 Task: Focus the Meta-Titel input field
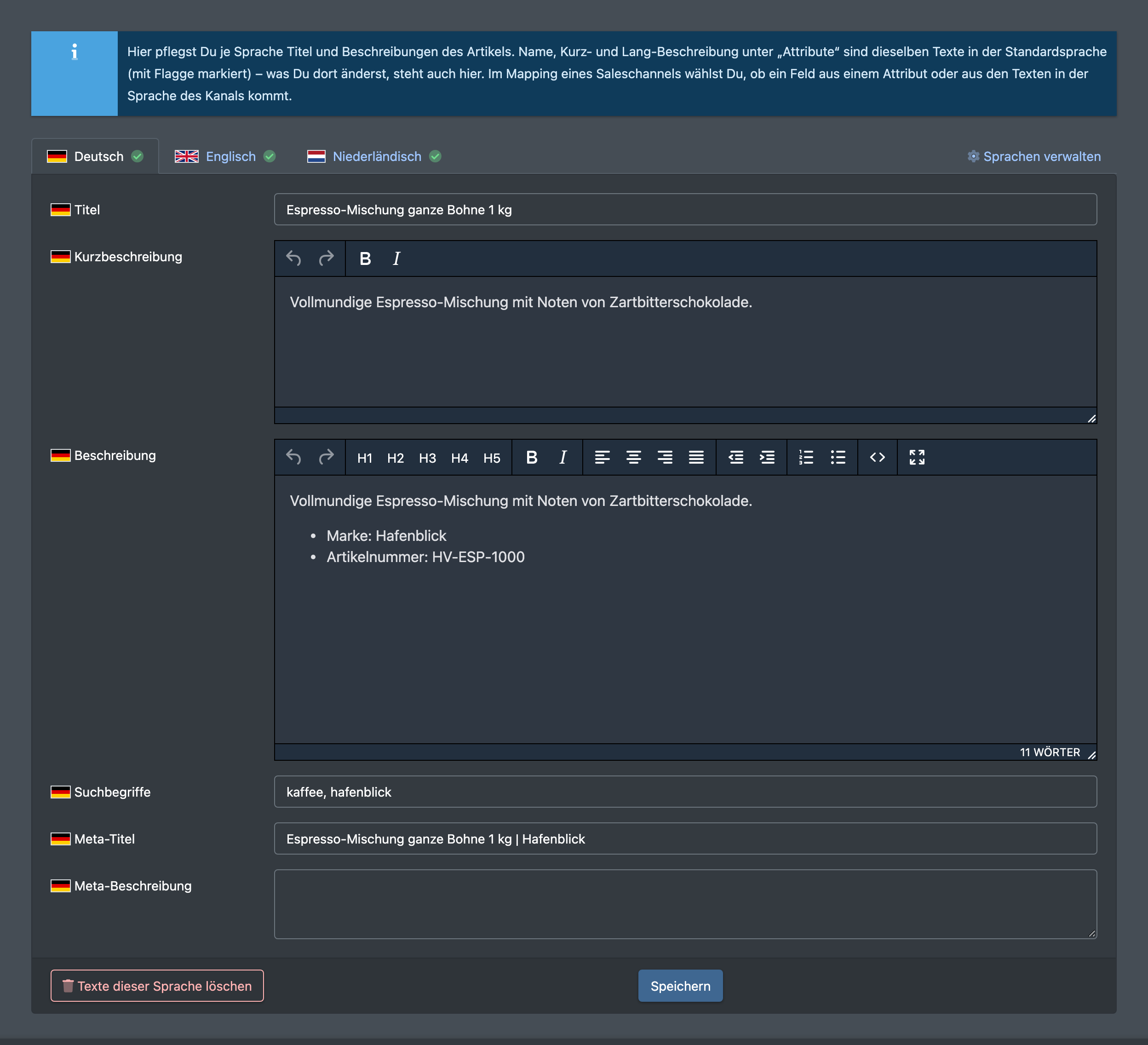[x=686, y=838]
